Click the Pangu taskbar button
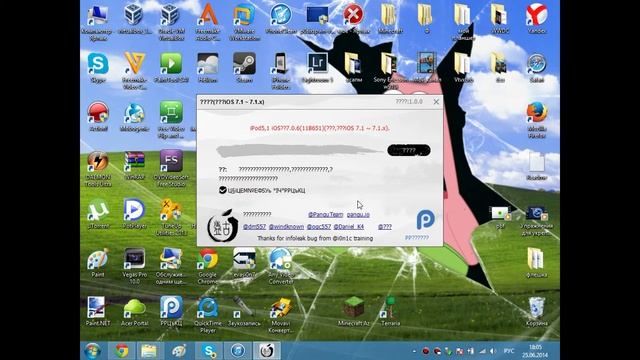 coord(267,351)
